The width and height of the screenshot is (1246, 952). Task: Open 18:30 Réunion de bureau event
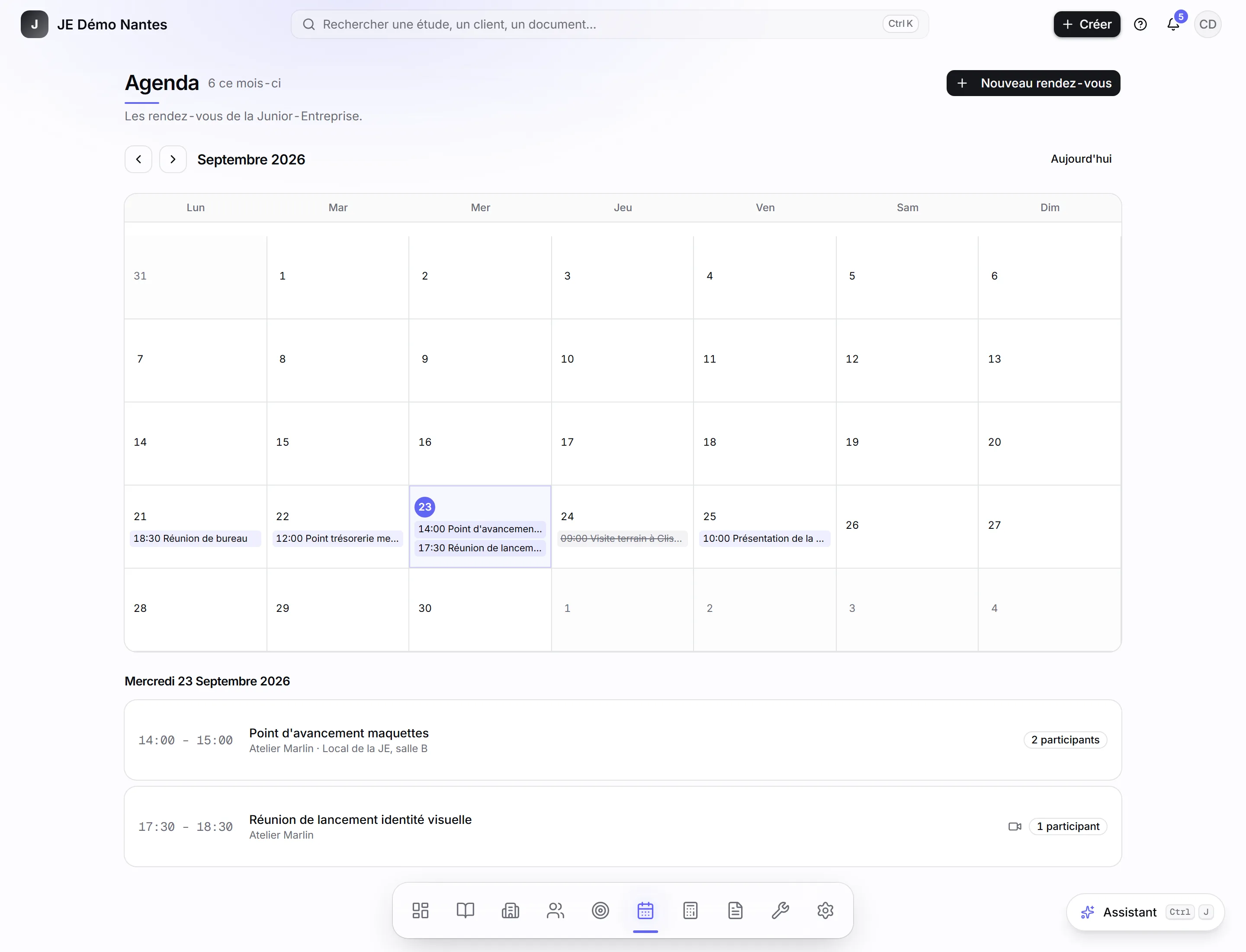pos(196,538)
